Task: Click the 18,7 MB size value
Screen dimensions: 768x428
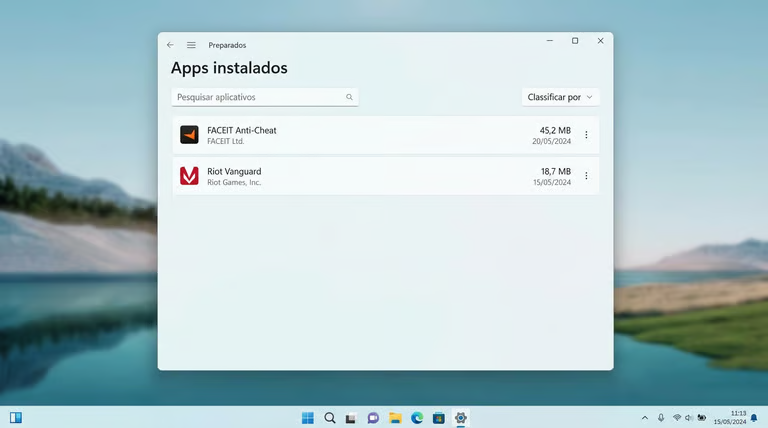Action: pos(555,171)
